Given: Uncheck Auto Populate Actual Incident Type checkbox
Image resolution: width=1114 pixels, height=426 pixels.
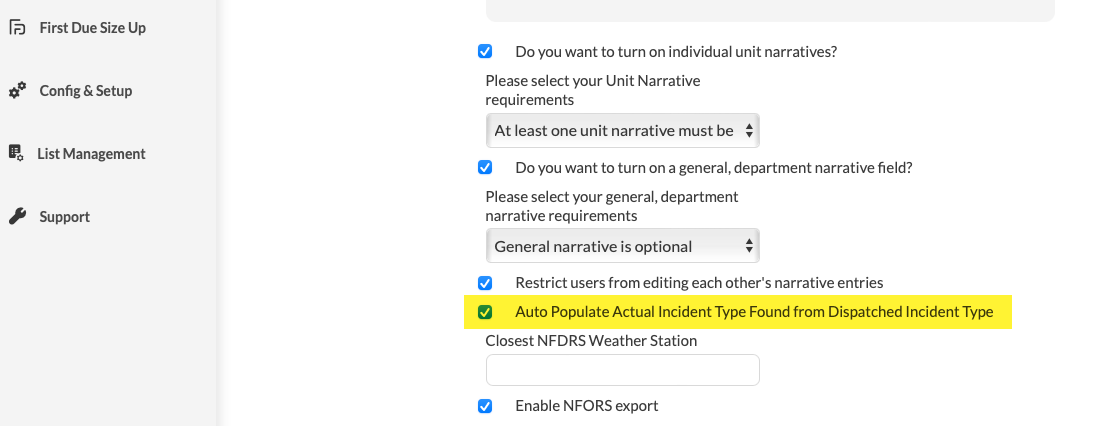Looking at the screenshot, I should click(x=485, y=312).
